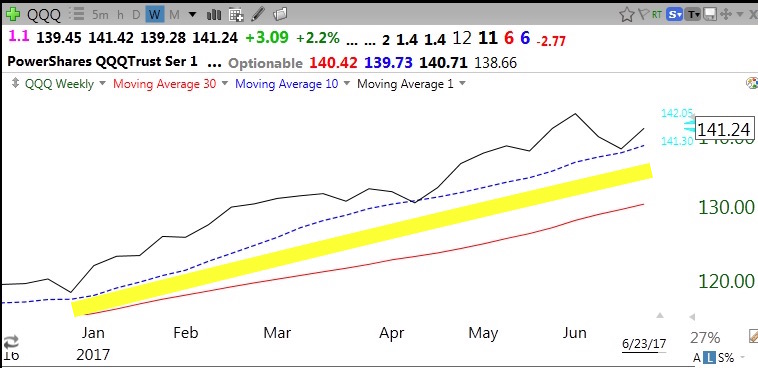Click the Jun label on time axis

coord(575,333)
